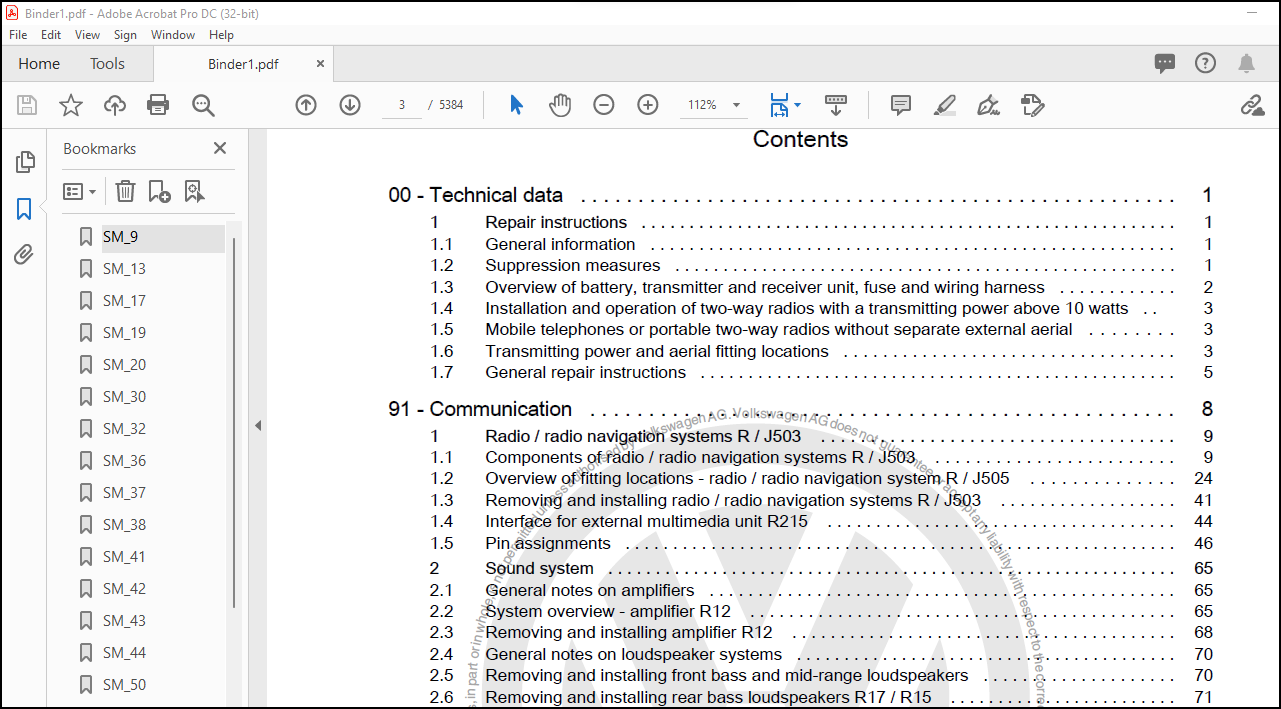Click the find current bookmark icon
Viewport: 1281px width, 709px height.
click(194, 191)
